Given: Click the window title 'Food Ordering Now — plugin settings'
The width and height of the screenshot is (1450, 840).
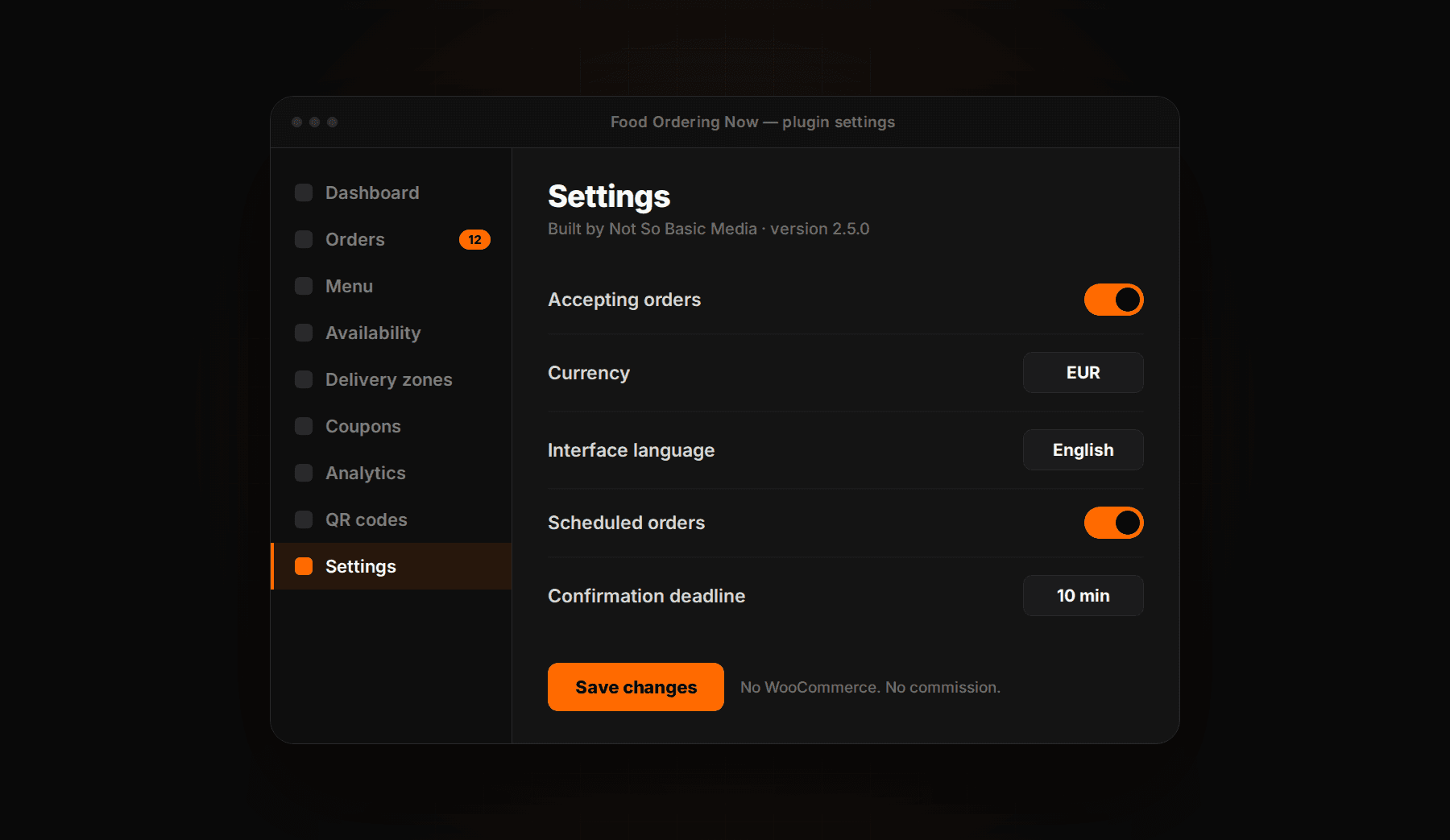Looking at the screenshot, I should tap(752, 122).
